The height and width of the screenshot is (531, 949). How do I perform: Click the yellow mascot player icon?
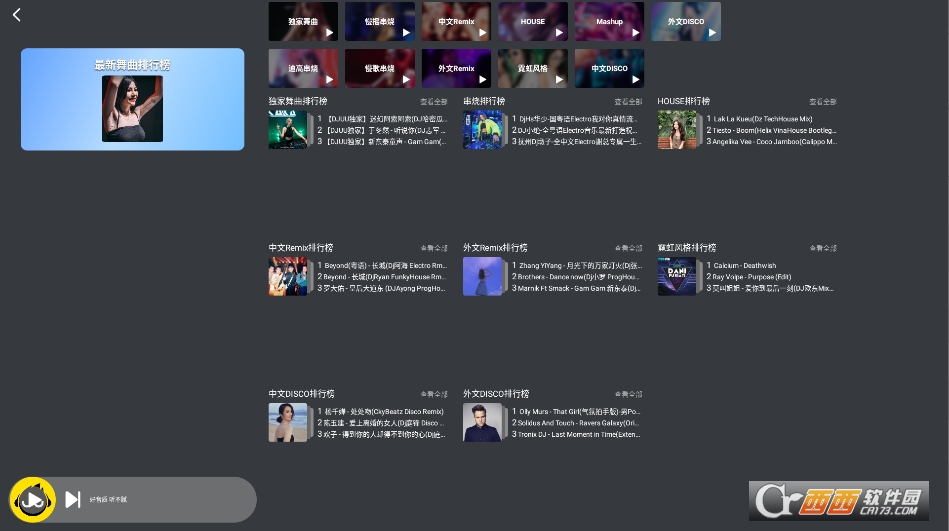coord(33,499)
